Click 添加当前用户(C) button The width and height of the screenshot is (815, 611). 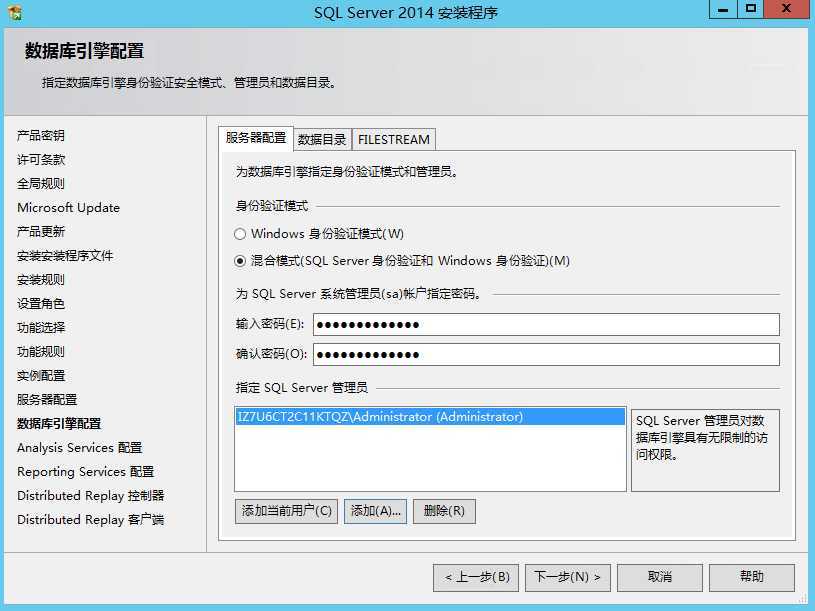pos(286,511)
